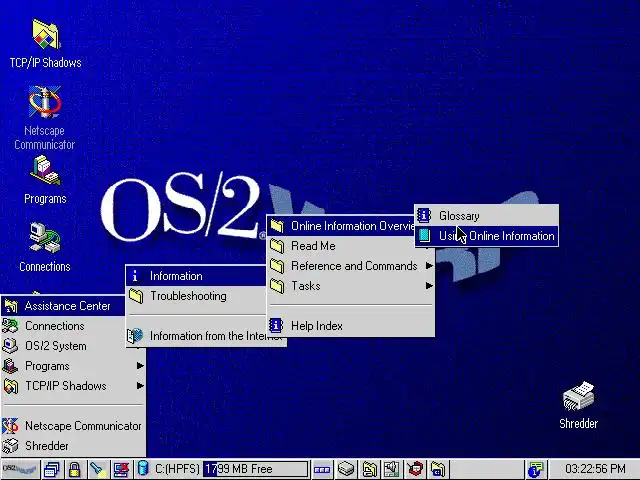Click the globe icon for Internet information
The width and height of the screenshot is (640, 480).
(x=135, y=336)
